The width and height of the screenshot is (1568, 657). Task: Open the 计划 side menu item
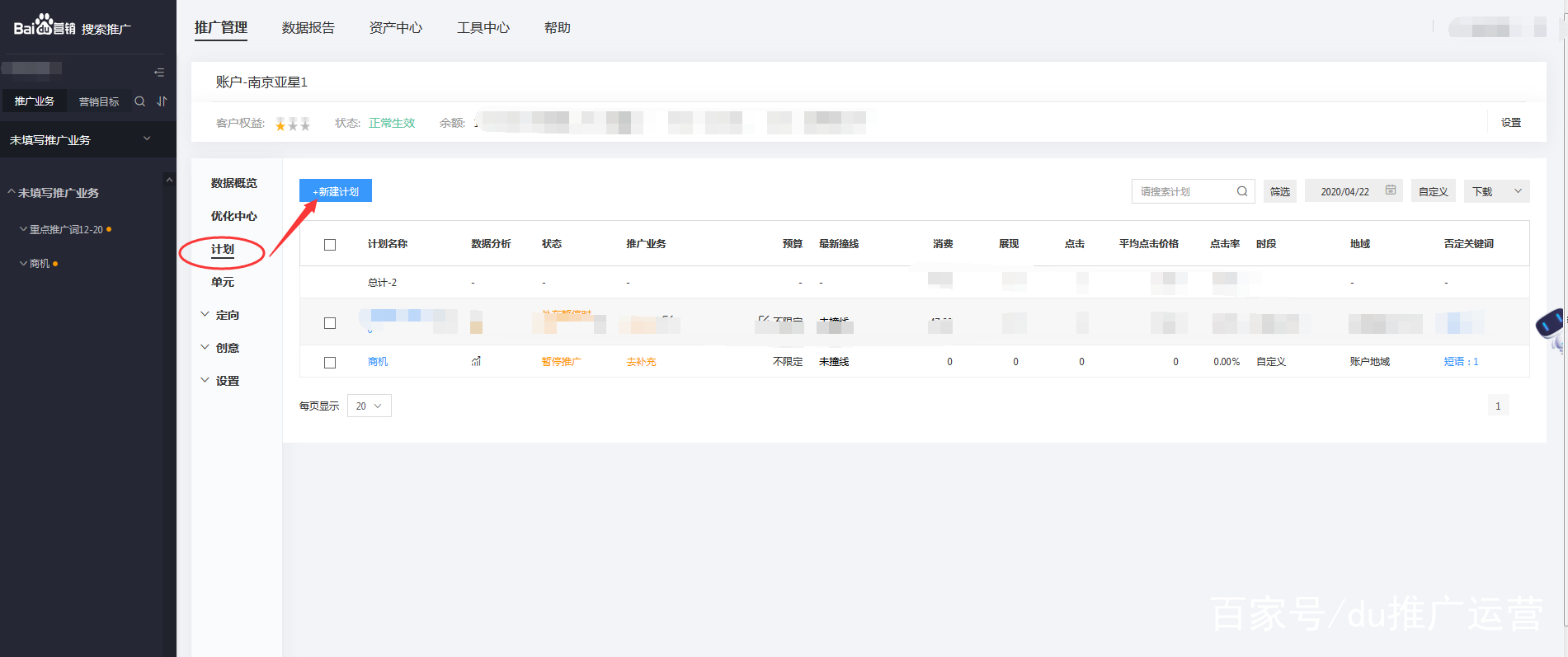coord(223,249)
